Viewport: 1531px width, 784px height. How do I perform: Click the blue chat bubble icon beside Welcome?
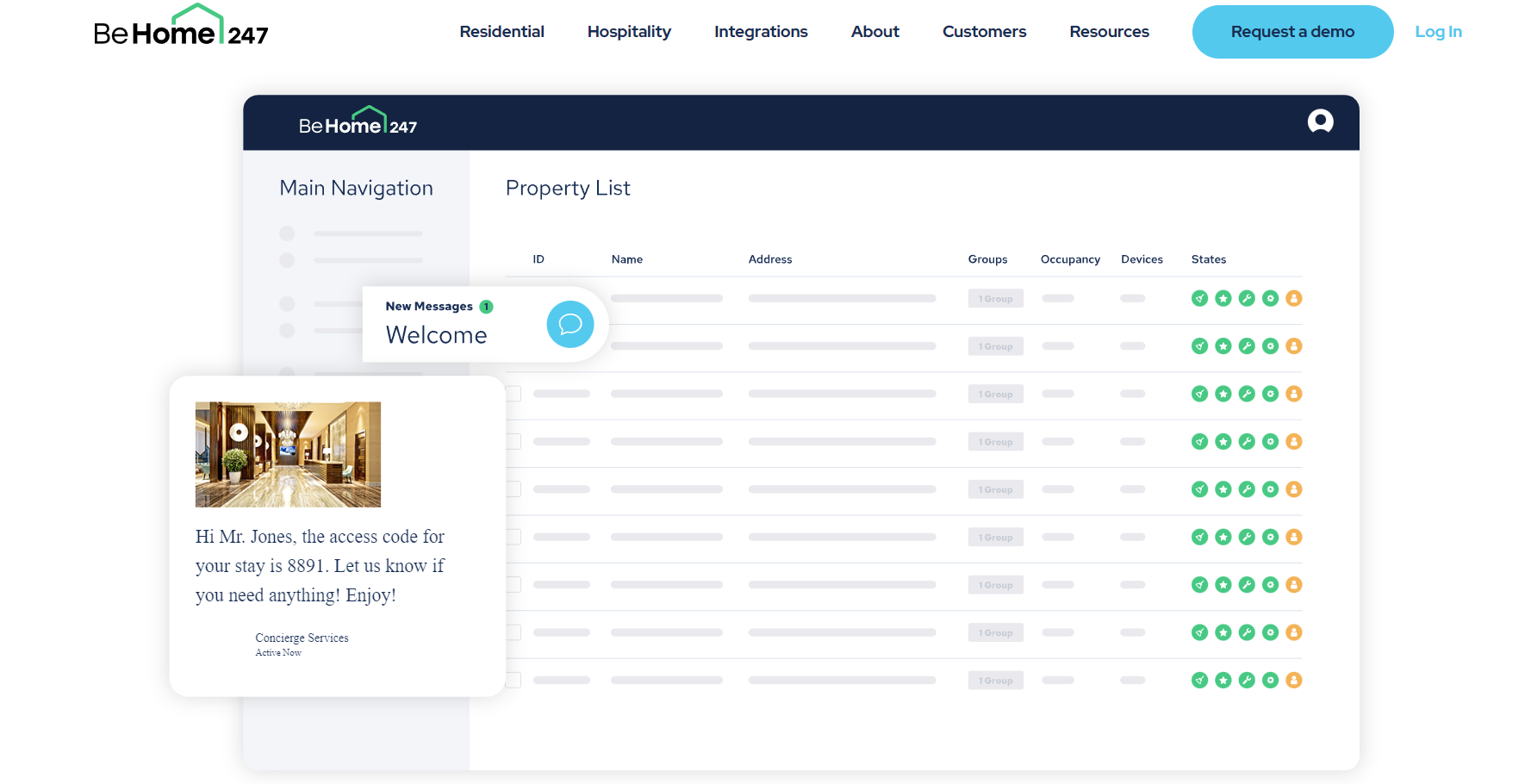[x=570, y=324]
